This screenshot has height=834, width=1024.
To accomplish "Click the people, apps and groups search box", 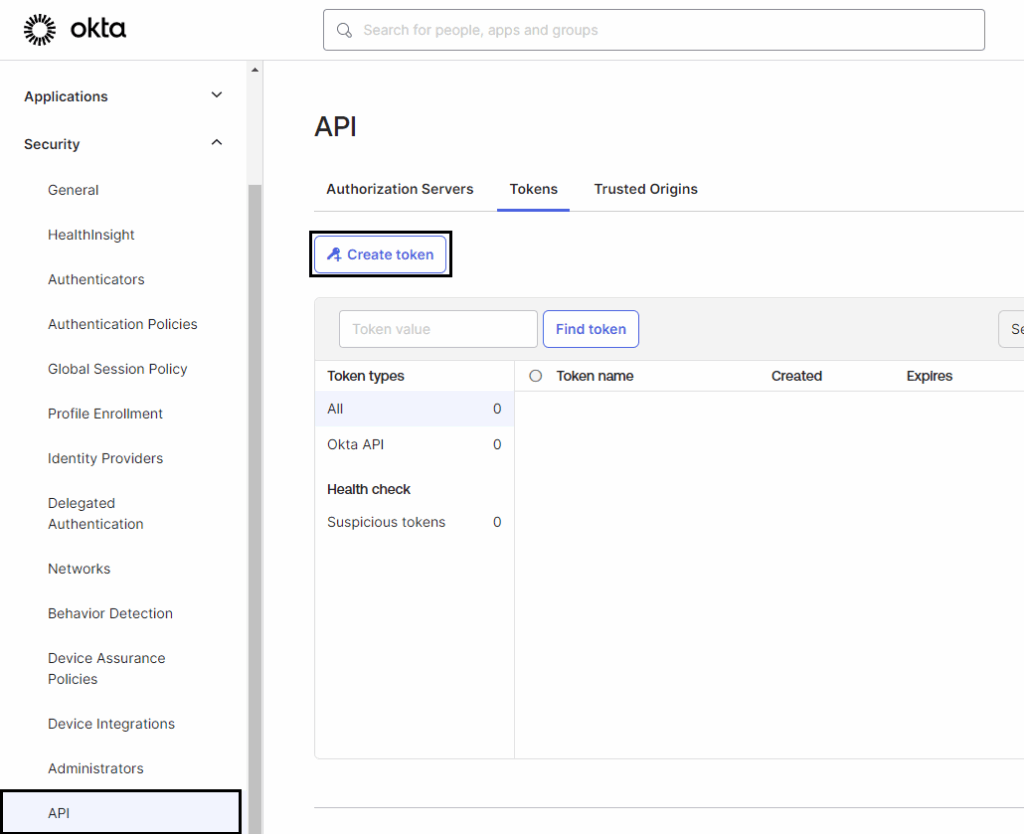I will [x=654, y=30].
